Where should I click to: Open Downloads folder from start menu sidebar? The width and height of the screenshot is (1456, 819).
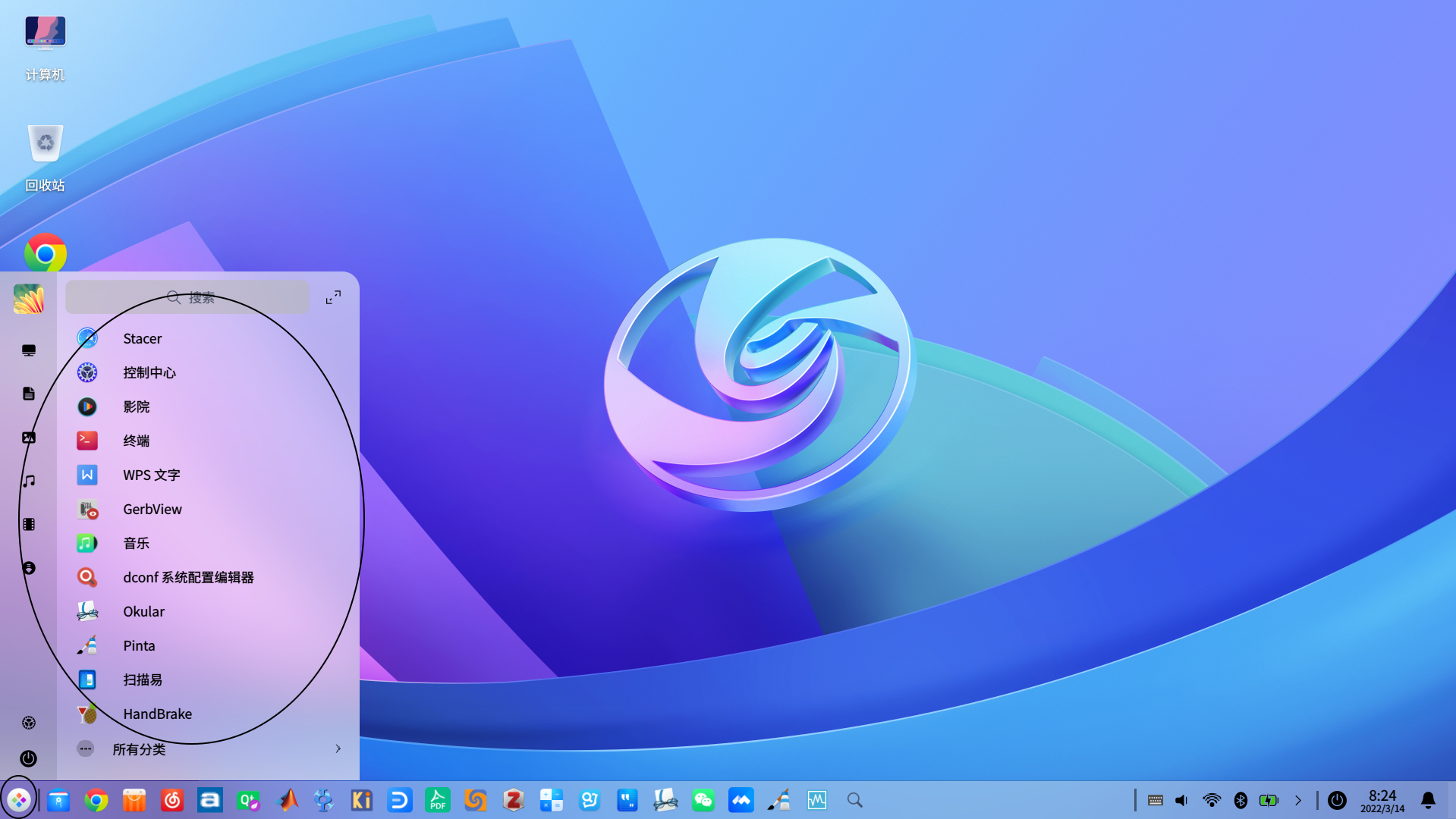29,568
